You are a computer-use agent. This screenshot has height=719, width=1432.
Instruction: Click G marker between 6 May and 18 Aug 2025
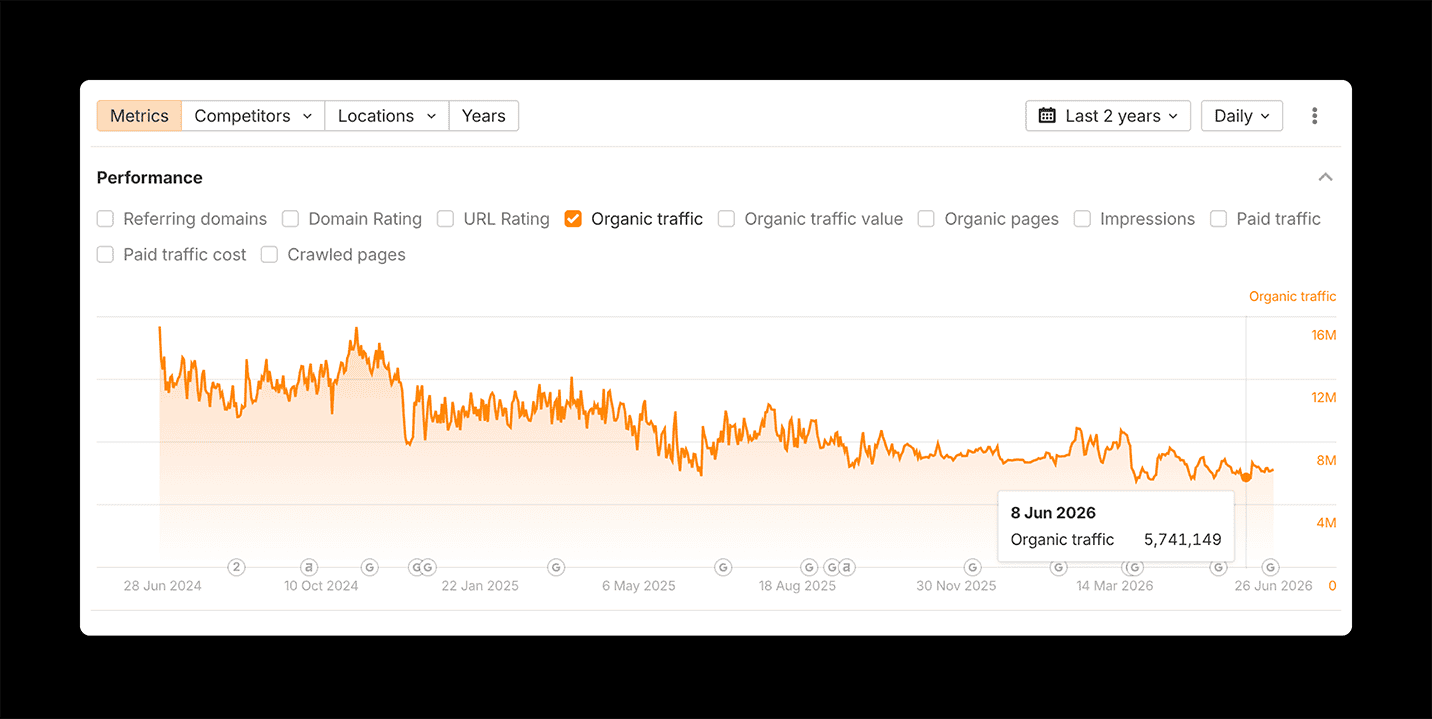pyautogui.click(x=723, y=567)
